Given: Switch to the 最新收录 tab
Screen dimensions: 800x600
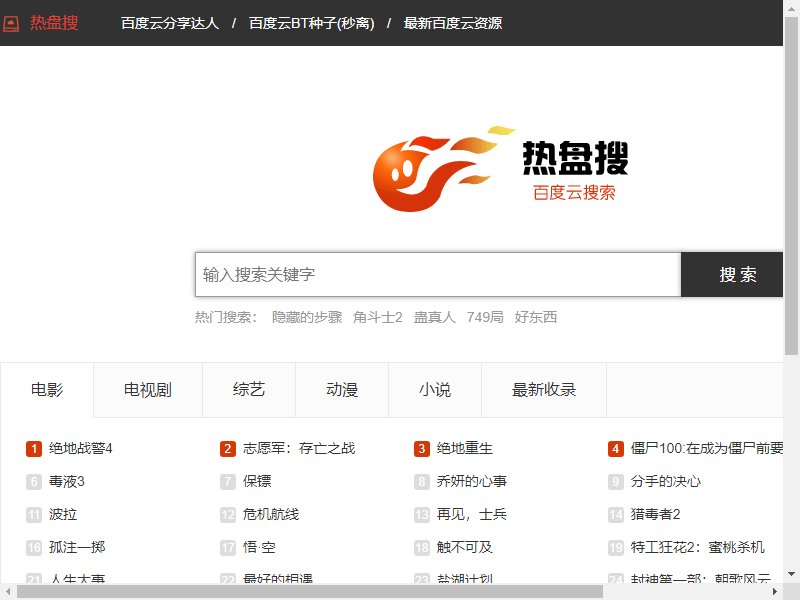Looking at the screenshot, I should [544, 390].
